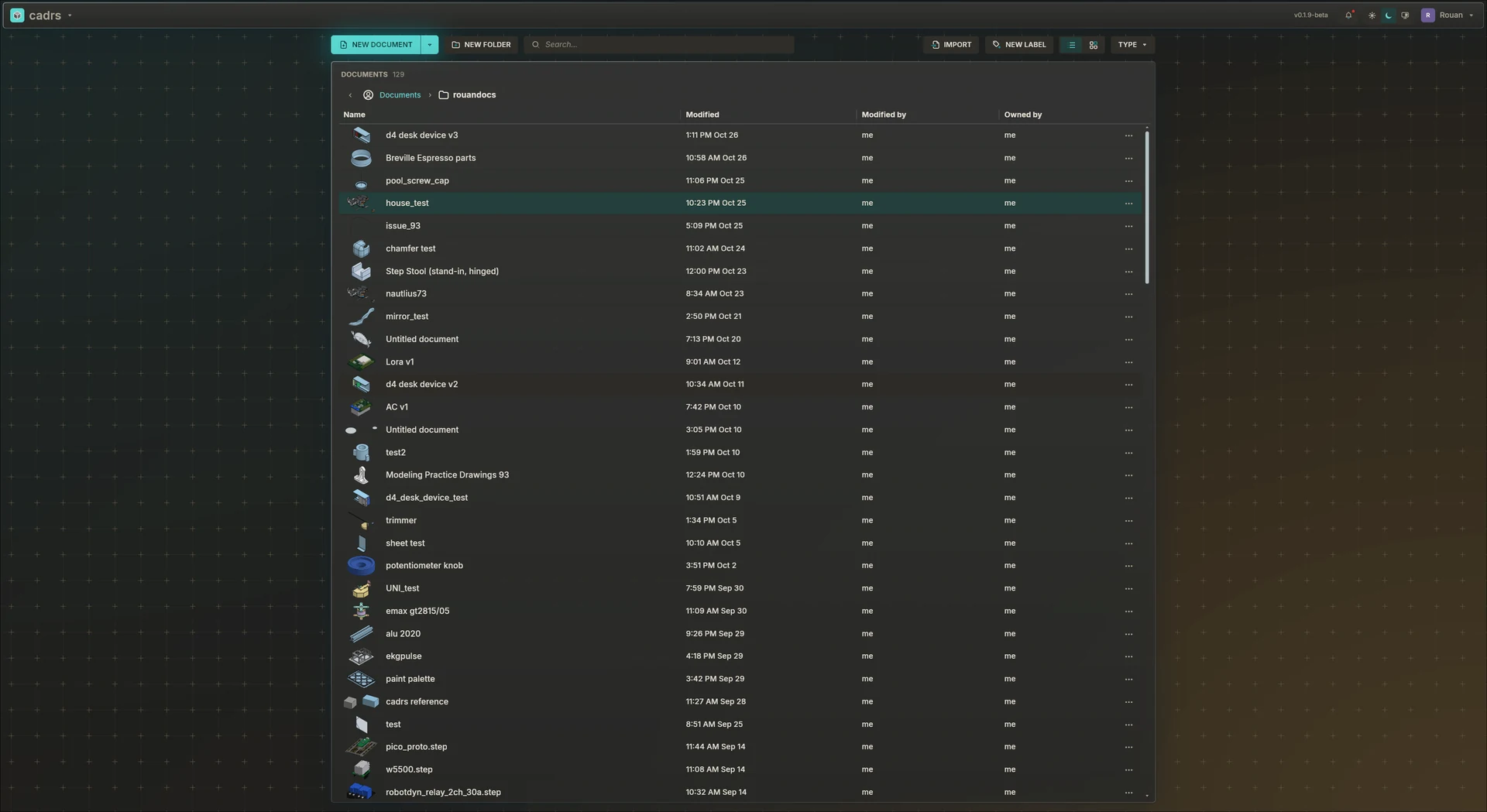Open the notifications bell
The height and width of the screenshot is (812, 1487).
point(1349,15)
